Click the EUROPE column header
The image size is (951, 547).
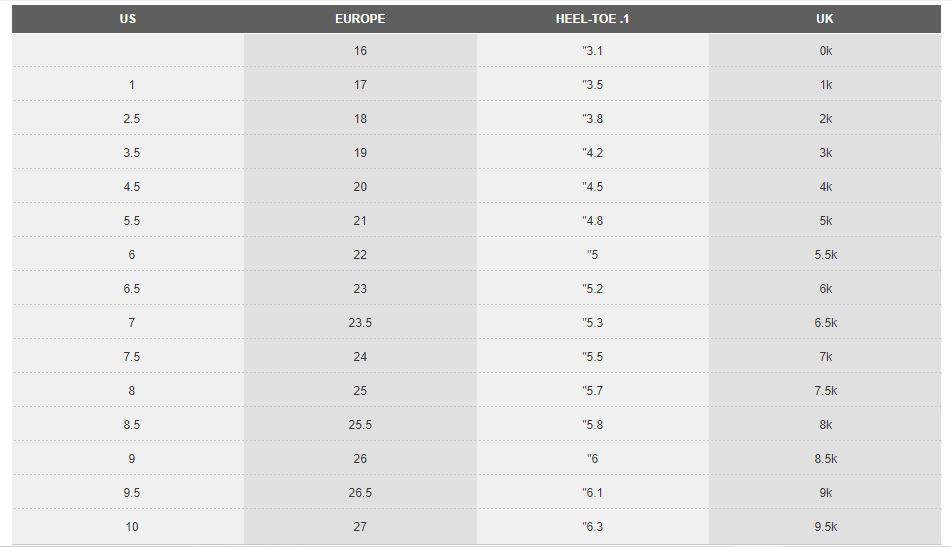360,19
